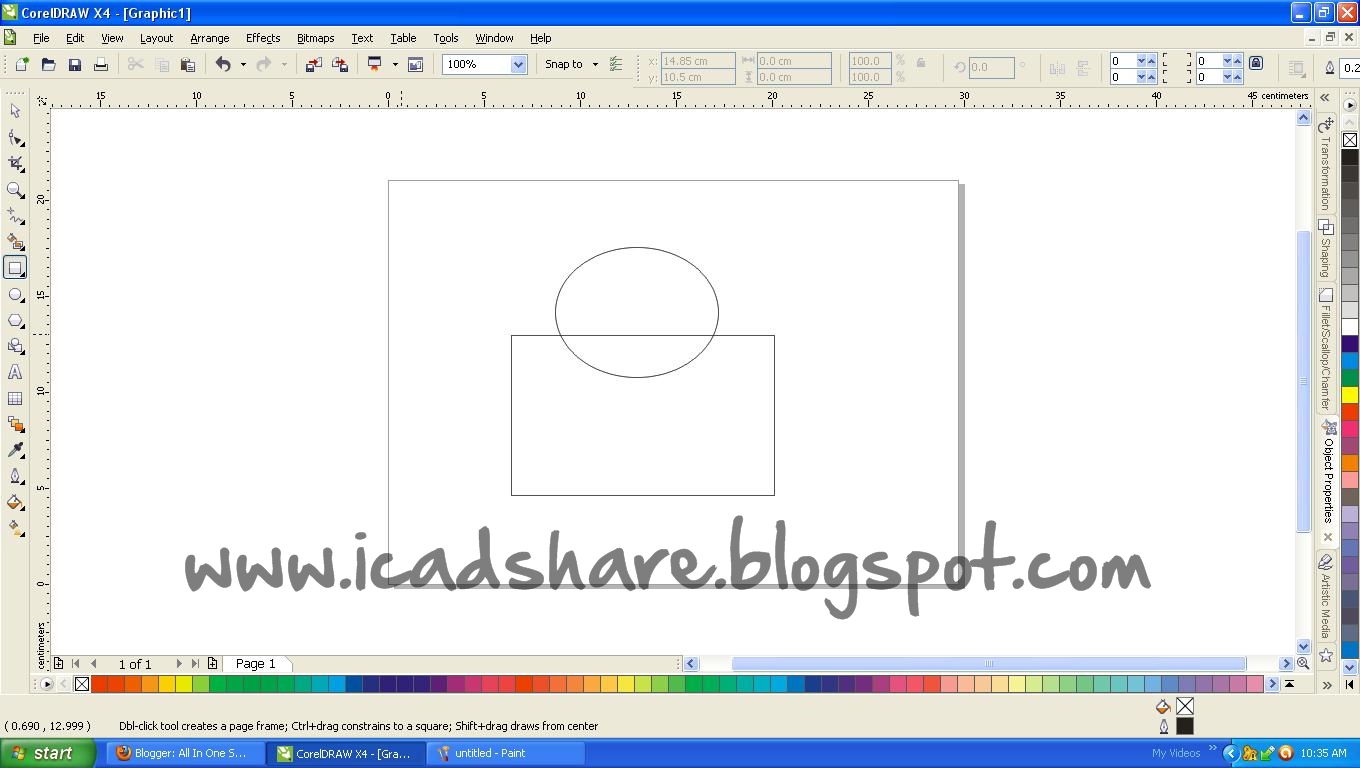1360x768 pixels.
Task: Select the Interactive Blend tool
Action: tap(15, 424)
